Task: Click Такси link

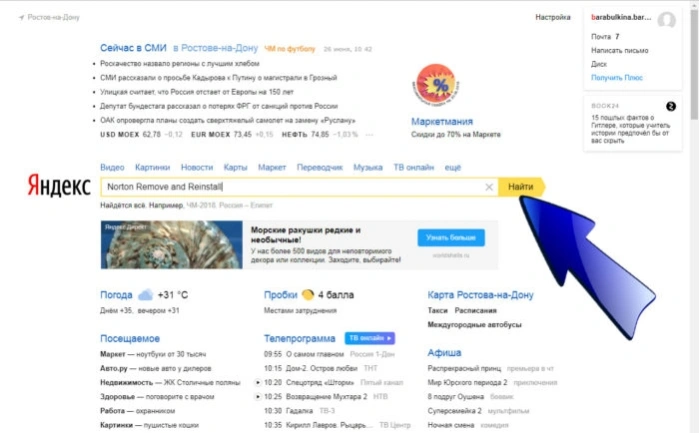Action: (437, 310)
